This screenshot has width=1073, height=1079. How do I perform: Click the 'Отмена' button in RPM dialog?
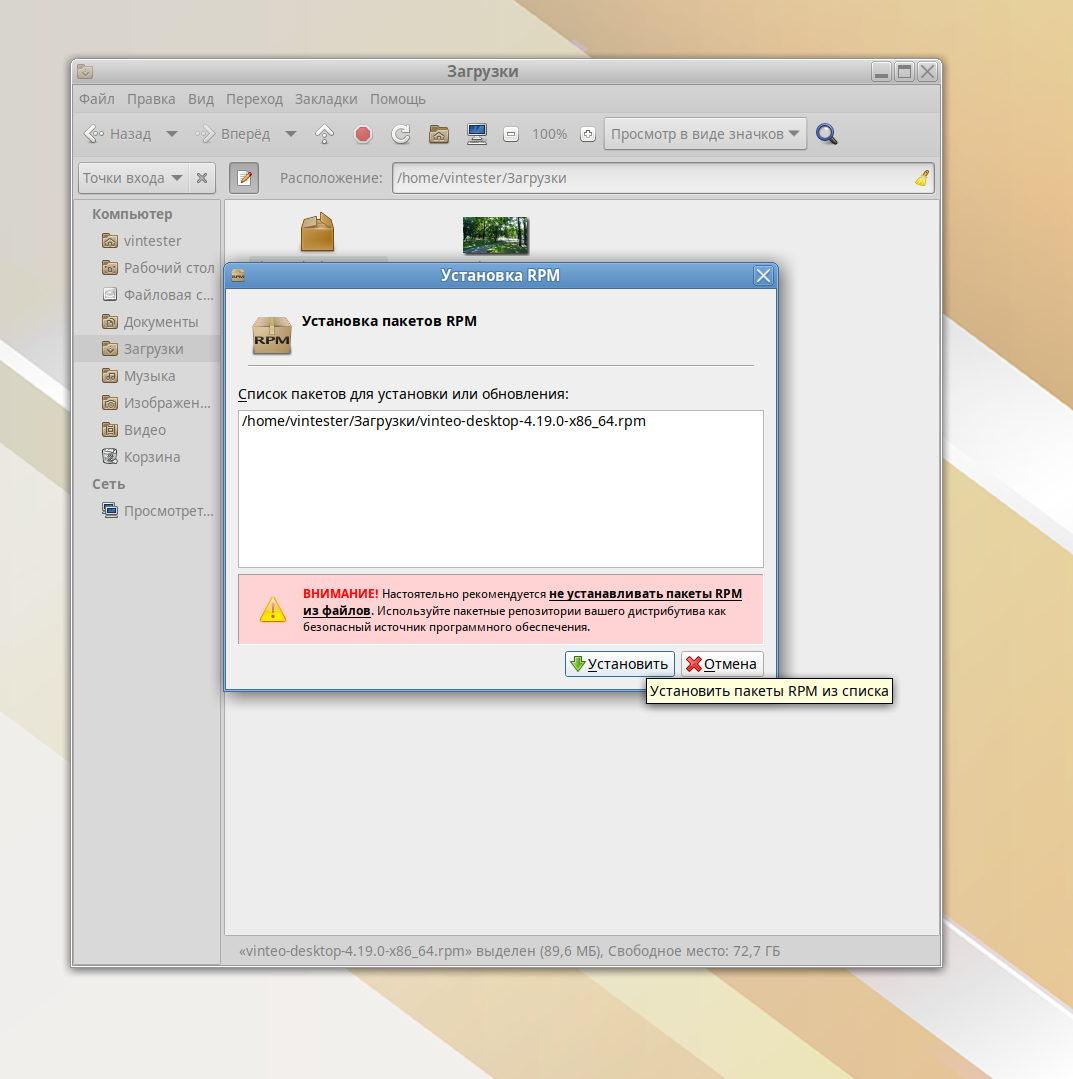point(722,664)
